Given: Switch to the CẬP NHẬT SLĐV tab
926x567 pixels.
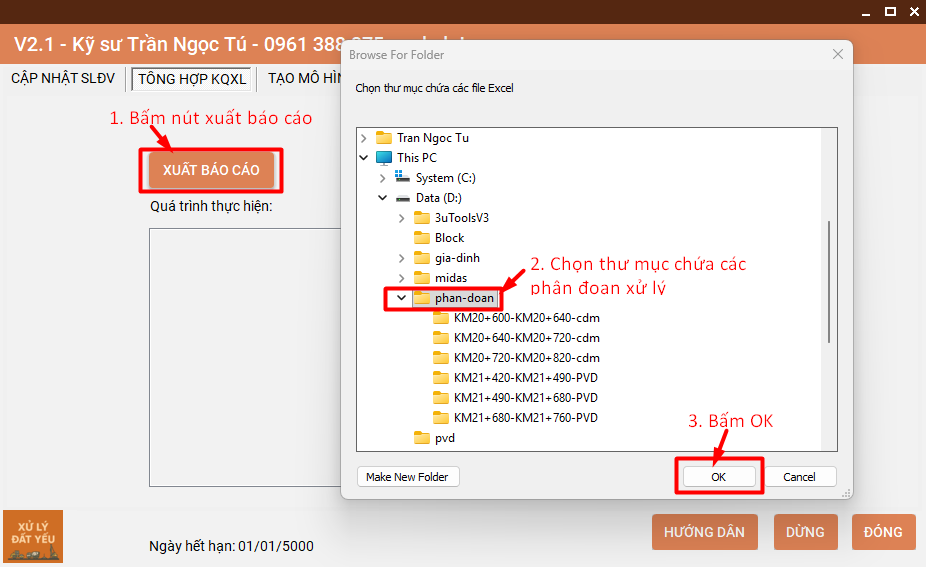Looking at the screenshot, I should [x=63, y=79].
